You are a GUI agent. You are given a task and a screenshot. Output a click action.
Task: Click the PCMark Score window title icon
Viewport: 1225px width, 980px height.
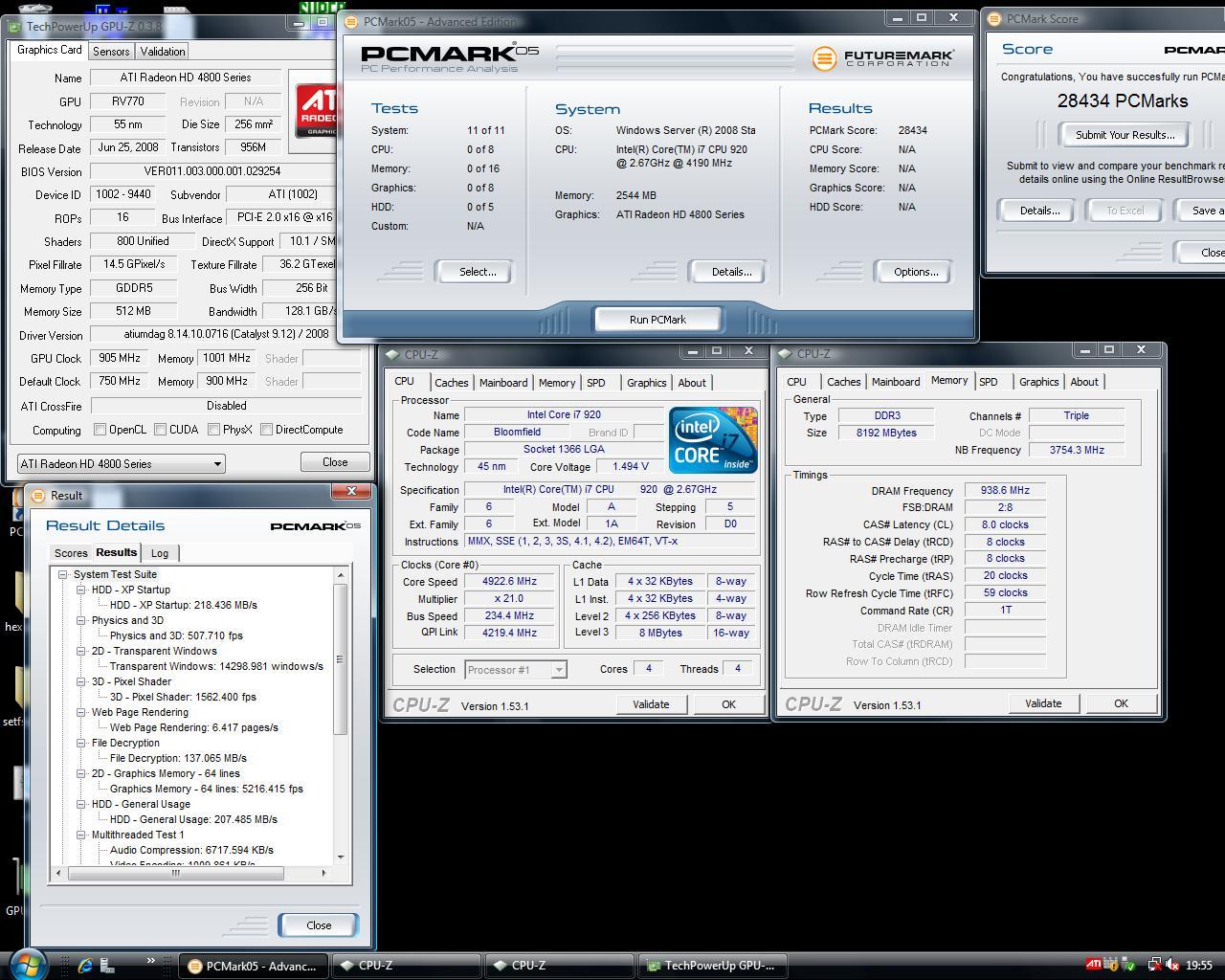point(993,18)
